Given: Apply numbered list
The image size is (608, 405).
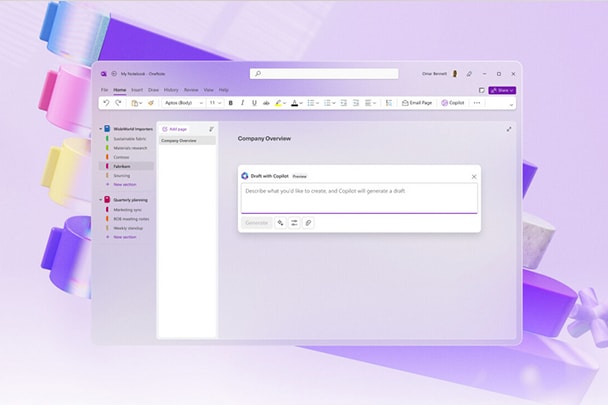Looking at the screenshot, I should point(327,103).
